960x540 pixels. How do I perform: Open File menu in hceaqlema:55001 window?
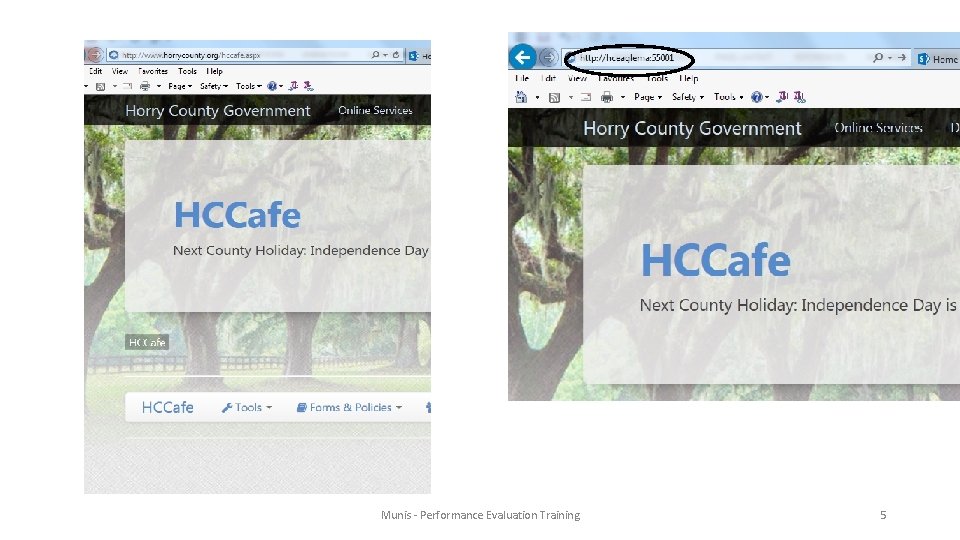point(522,78)
